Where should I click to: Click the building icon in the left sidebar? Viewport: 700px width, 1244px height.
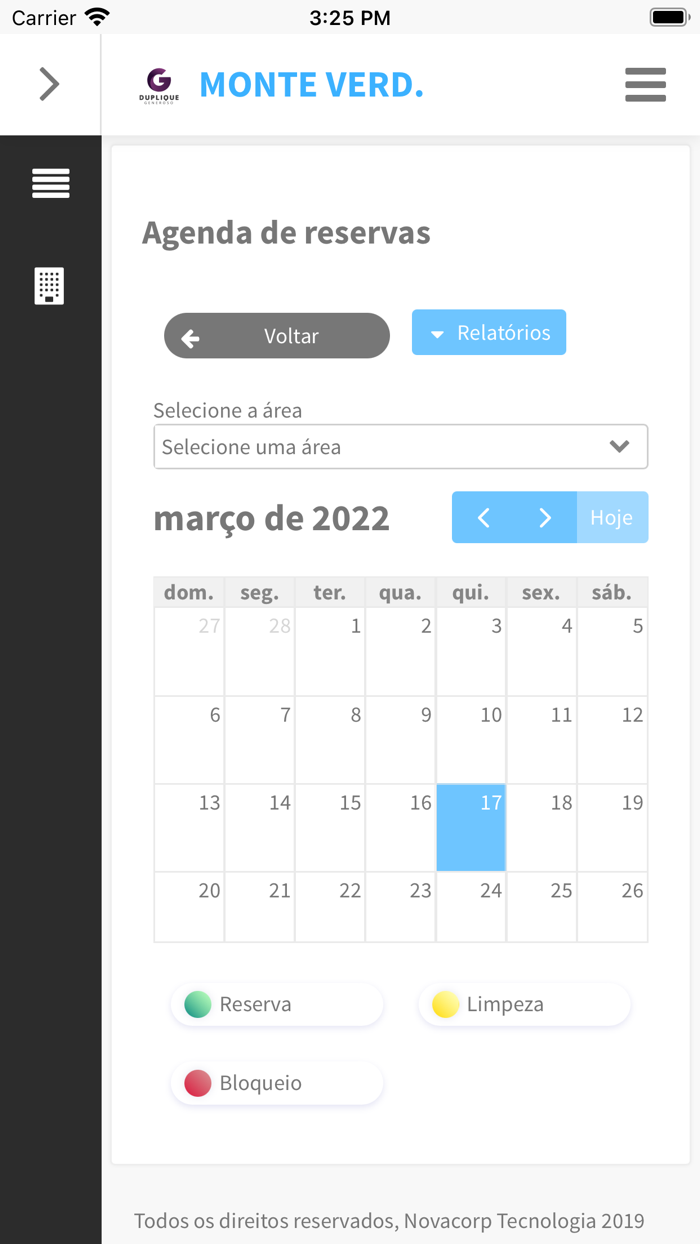coord(50,286)
